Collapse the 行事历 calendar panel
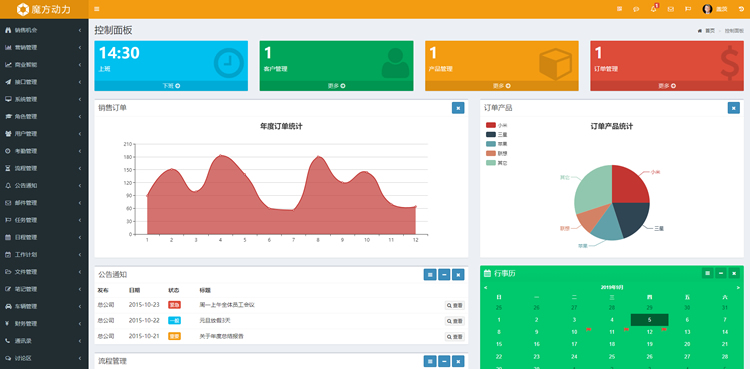Screen dimensions: 750x369 point(720,273)
